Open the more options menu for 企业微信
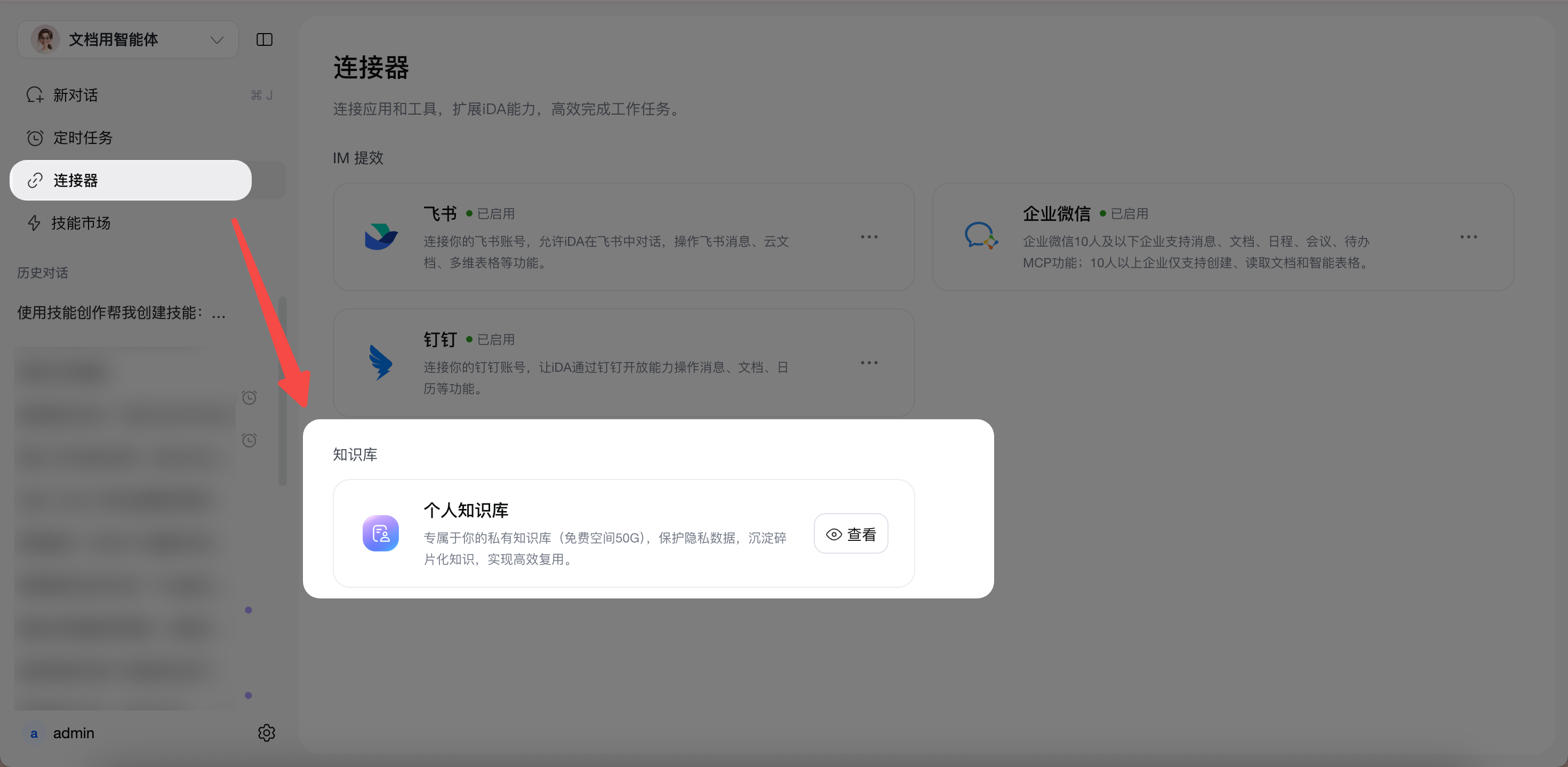The image size is (1568, 767). pos(1468,237)
